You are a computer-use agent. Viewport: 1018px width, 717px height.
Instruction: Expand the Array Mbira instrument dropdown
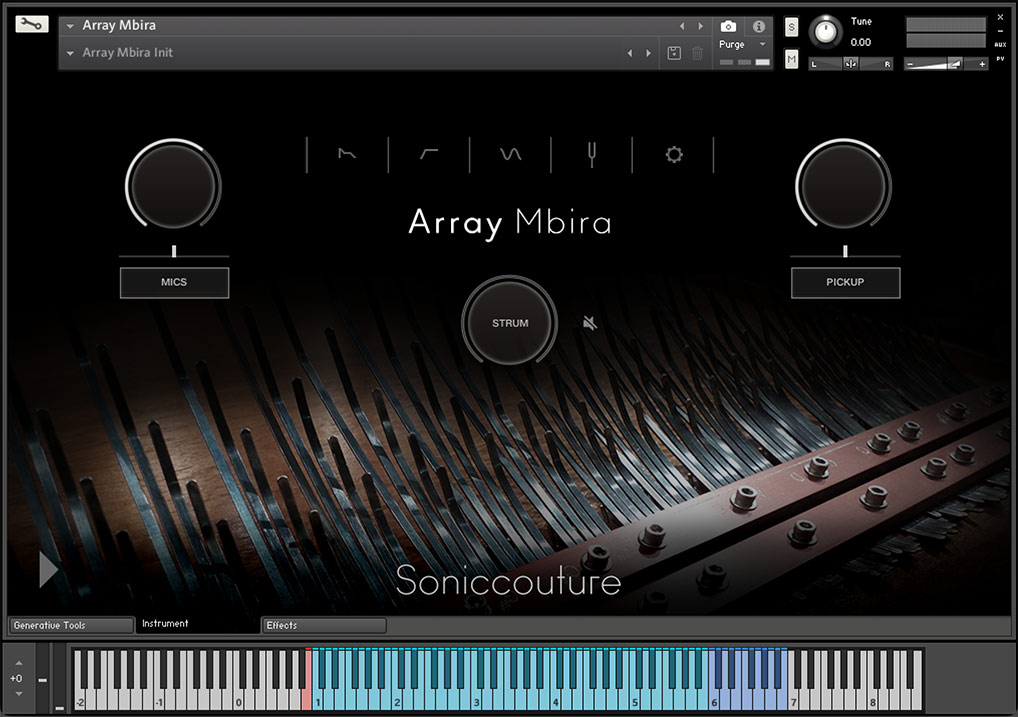point(71,26)
